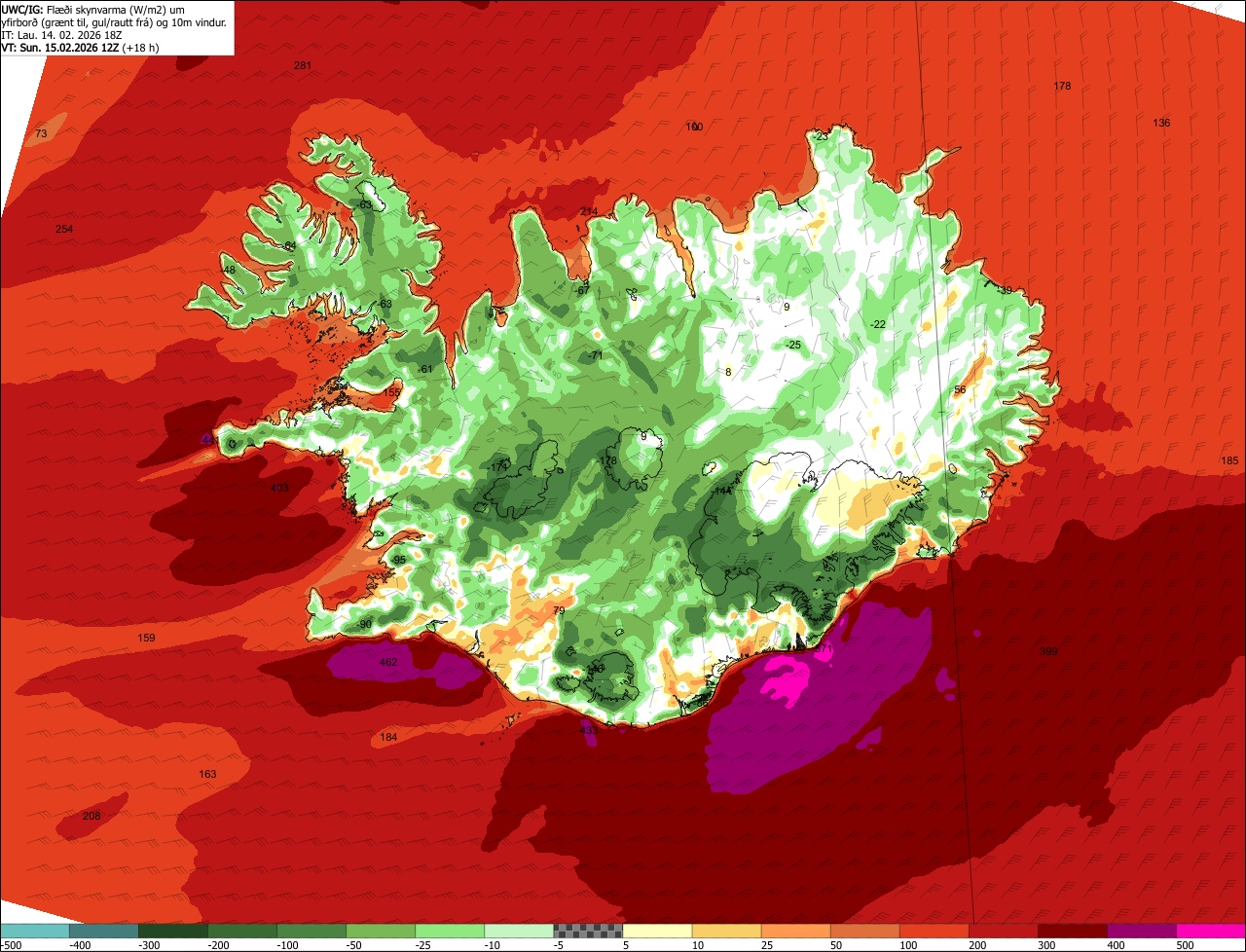
Task: Click the dark teal legend swatch for -400 to -300
Action: (x=104, y=931)
